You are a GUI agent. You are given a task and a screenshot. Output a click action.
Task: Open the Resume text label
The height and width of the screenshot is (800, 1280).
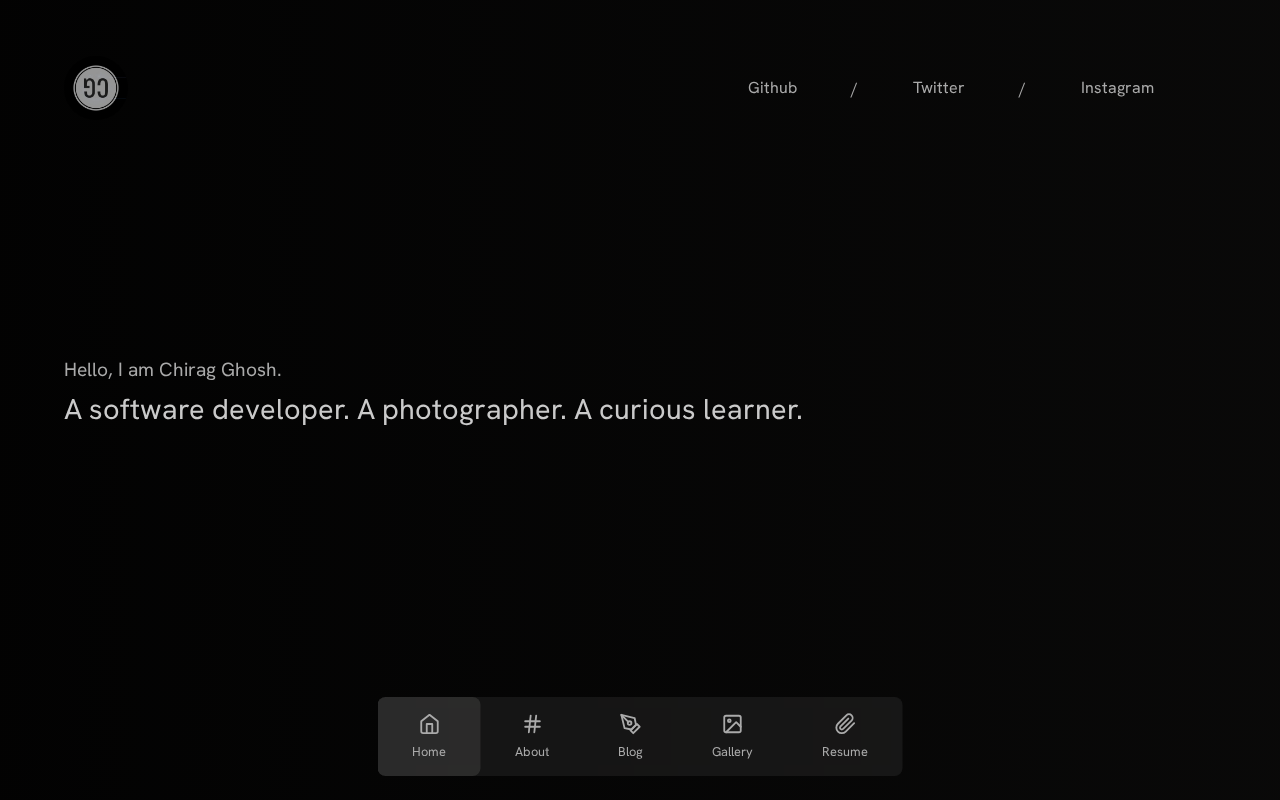[845, 752]
